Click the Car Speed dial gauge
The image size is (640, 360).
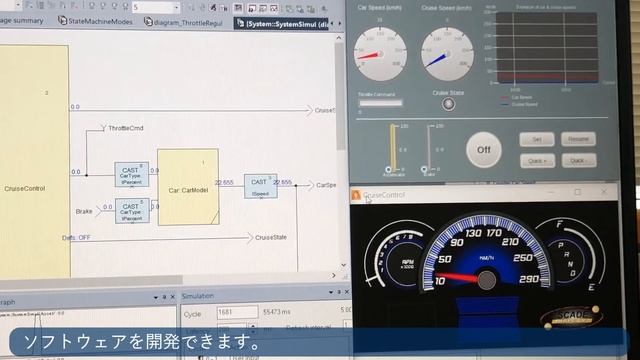coord(380,54)
